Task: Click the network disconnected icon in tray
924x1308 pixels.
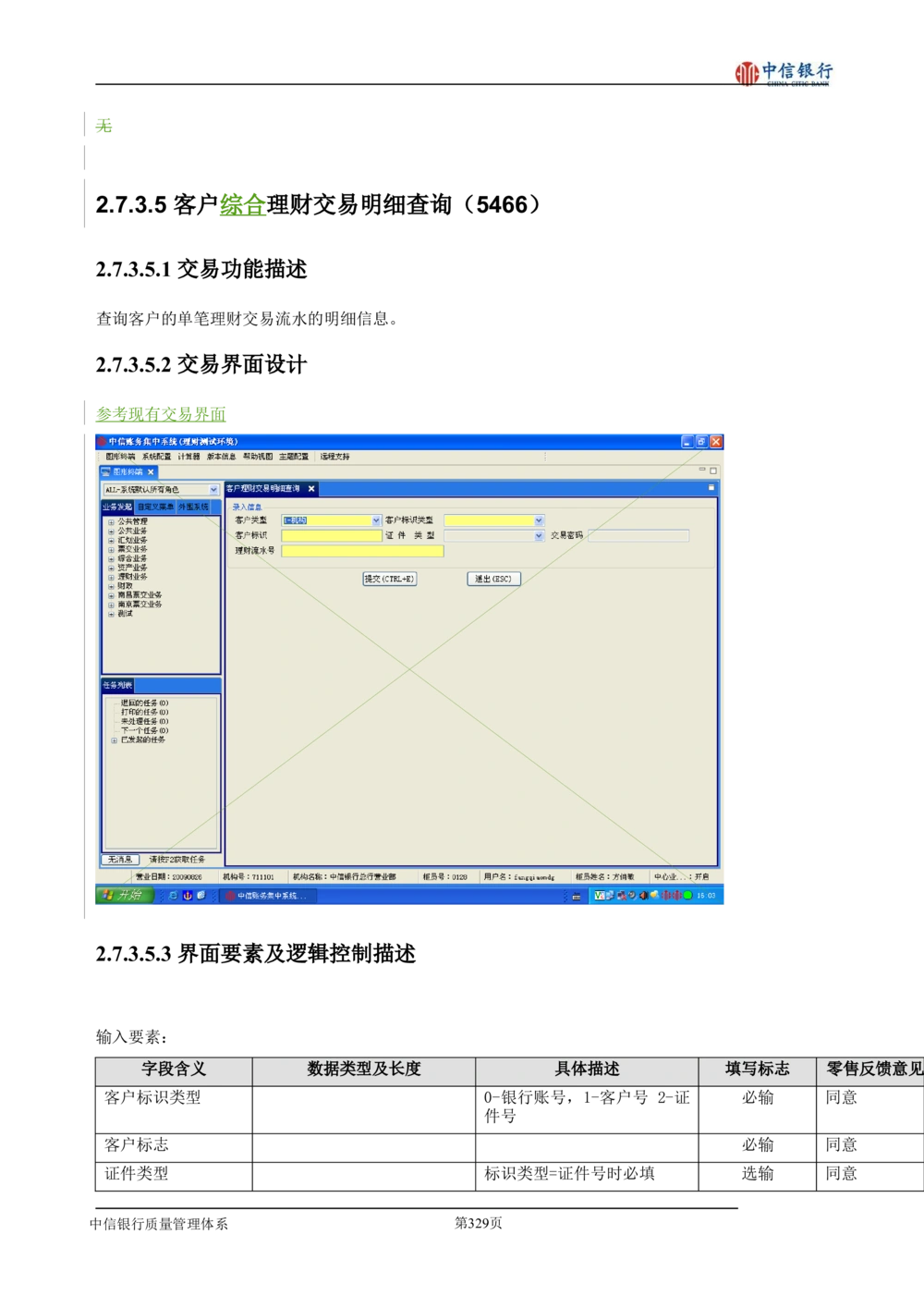Action: (621, 895)
